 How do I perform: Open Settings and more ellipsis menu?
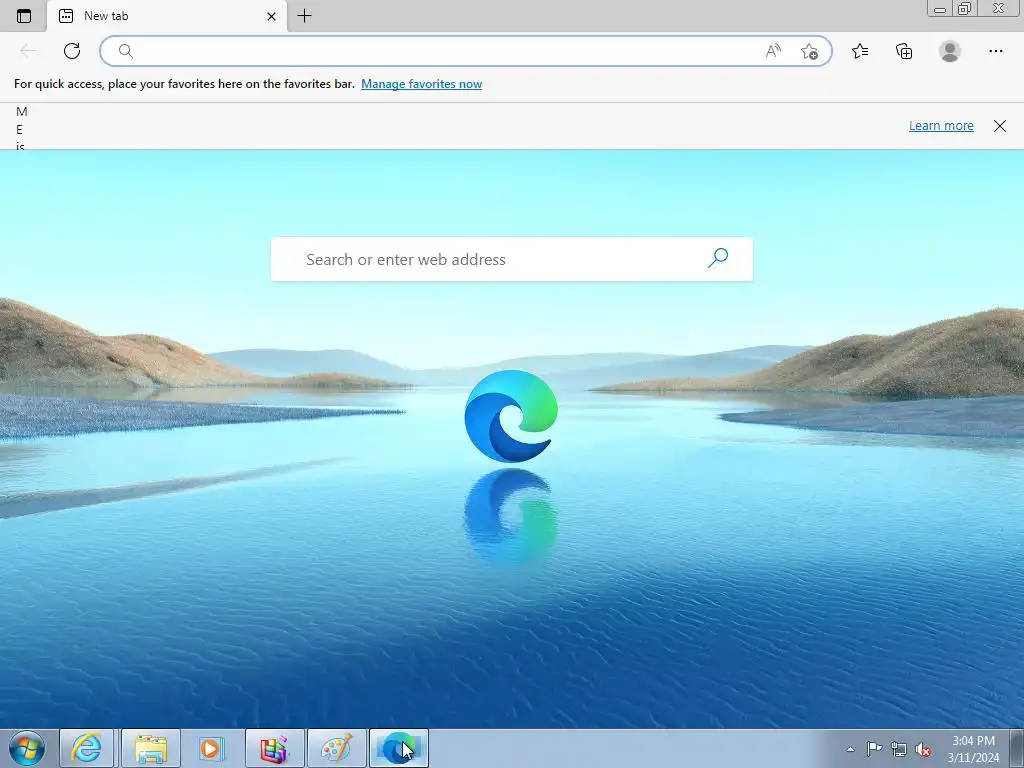996,51
